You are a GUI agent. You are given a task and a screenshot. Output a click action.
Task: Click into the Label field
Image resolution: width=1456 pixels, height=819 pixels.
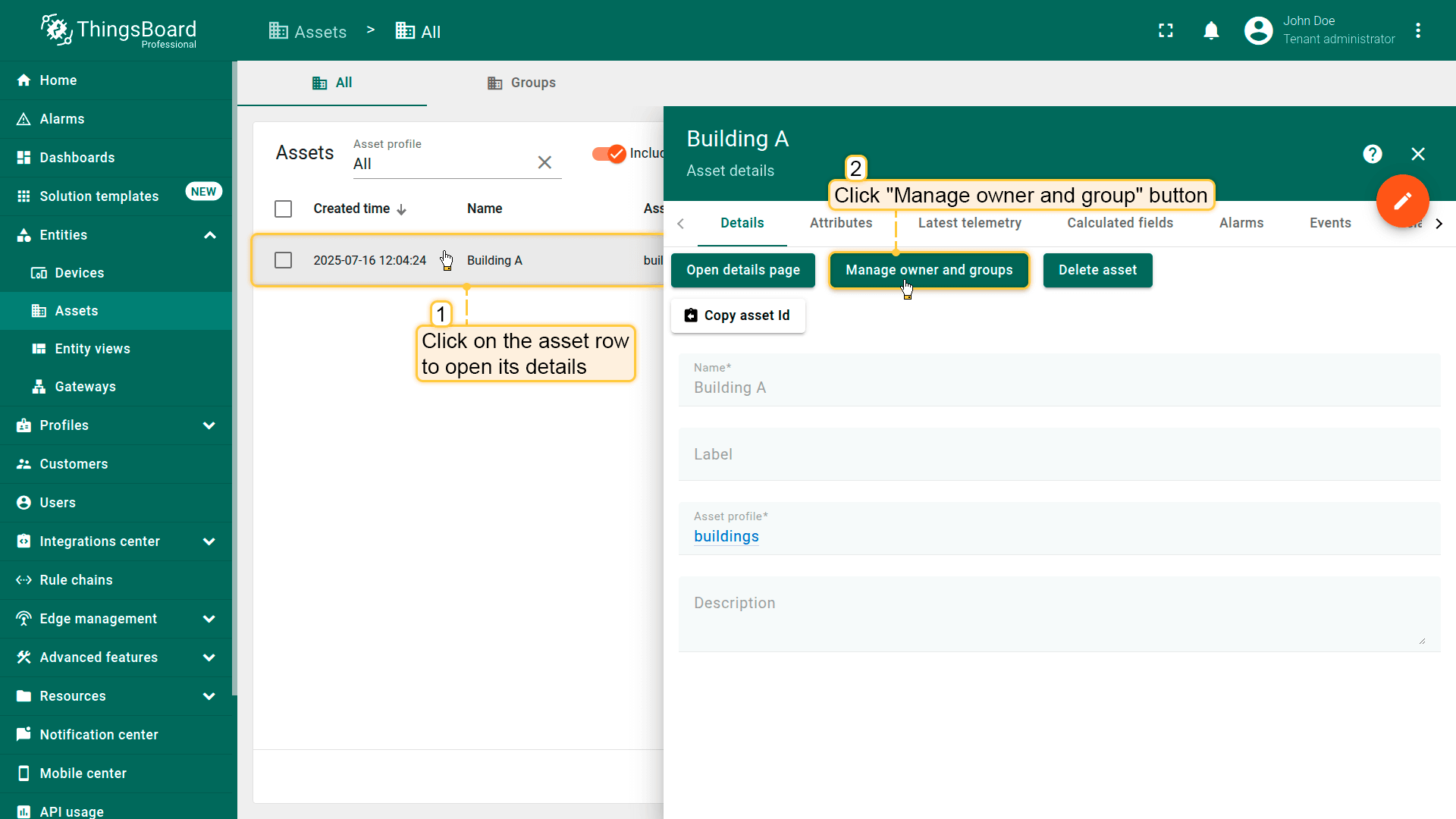(1059, 454)
